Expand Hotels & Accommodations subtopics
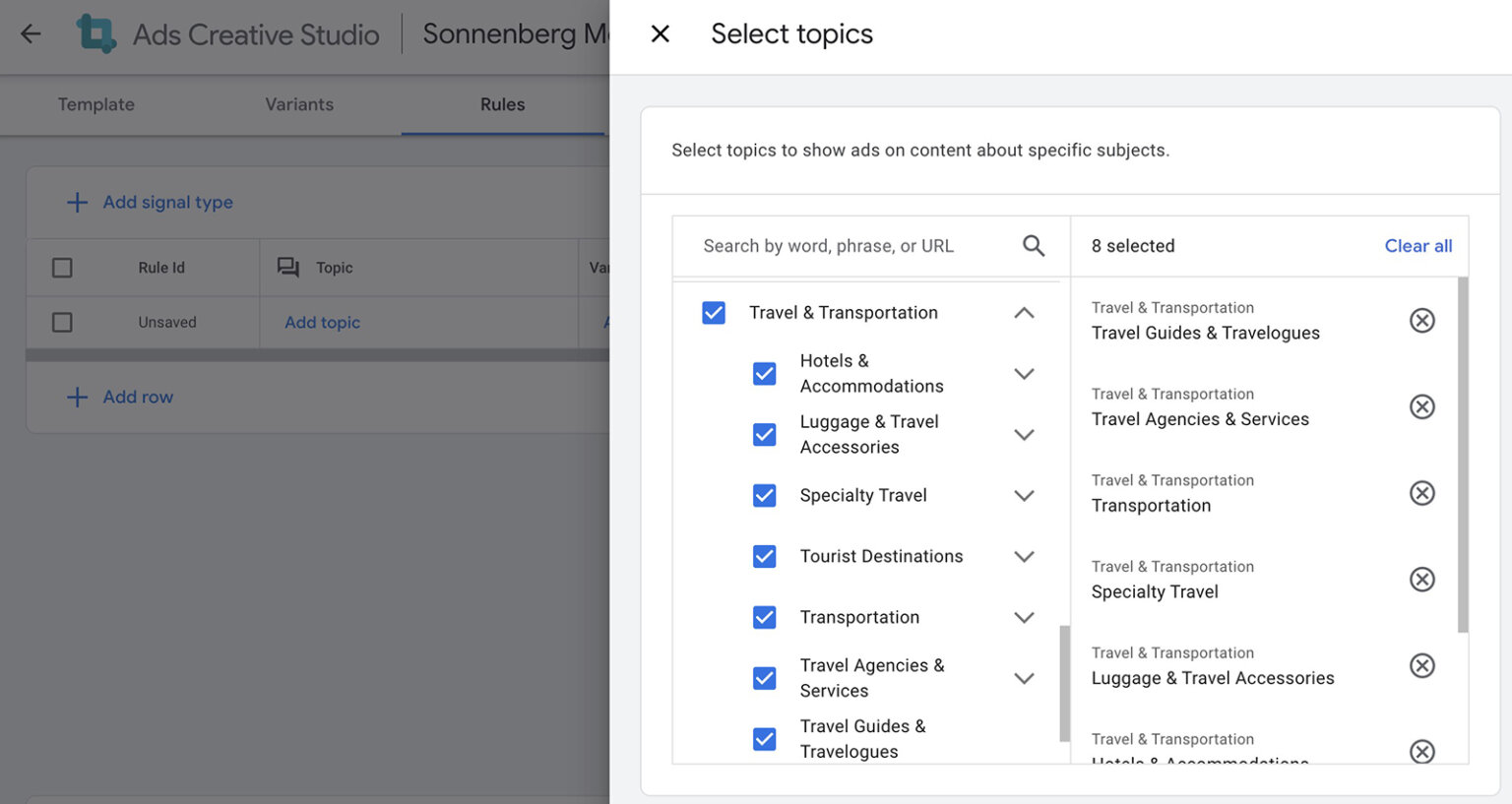This screenshot has height=804, width=1512. point(1024,373)
